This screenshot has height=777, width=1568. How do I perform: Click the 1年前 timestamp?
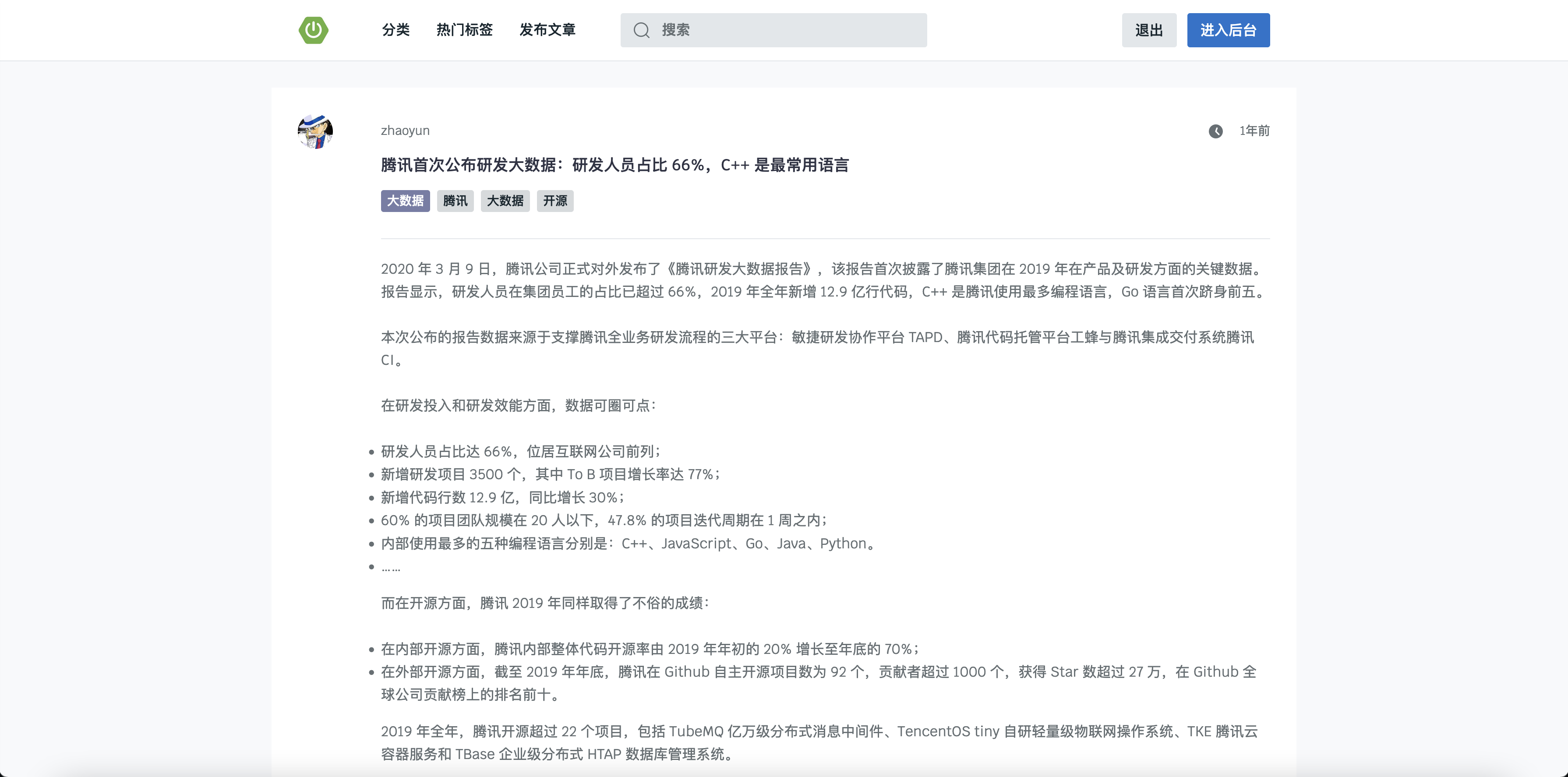click(x=1254, y=131)
